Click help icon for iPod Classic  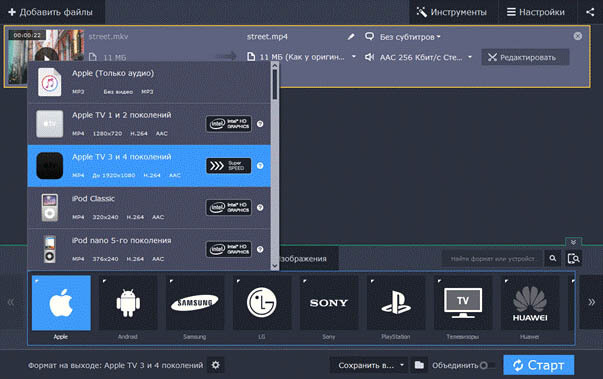pyautogui.click(x=260, y=208)
